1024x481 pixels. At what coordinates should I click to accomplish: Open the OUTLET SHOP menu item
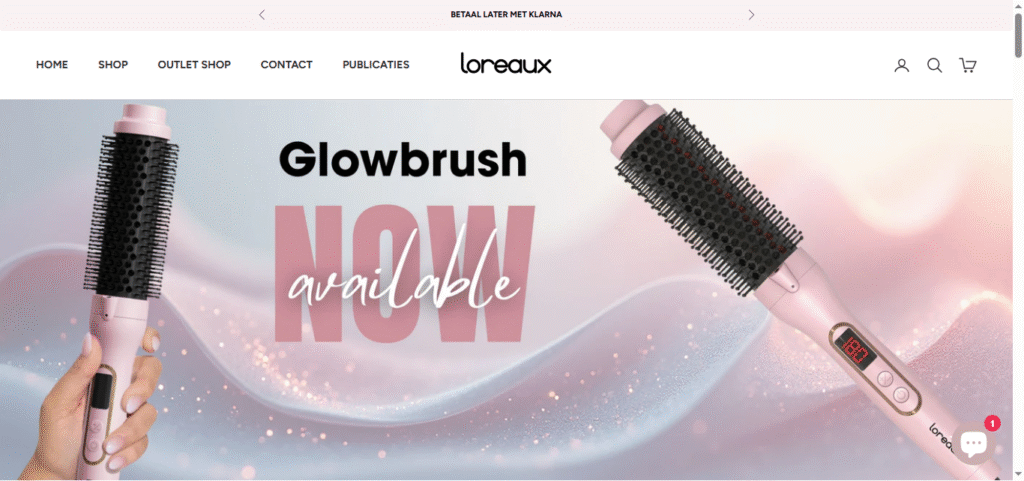click(x=194, y=65)
